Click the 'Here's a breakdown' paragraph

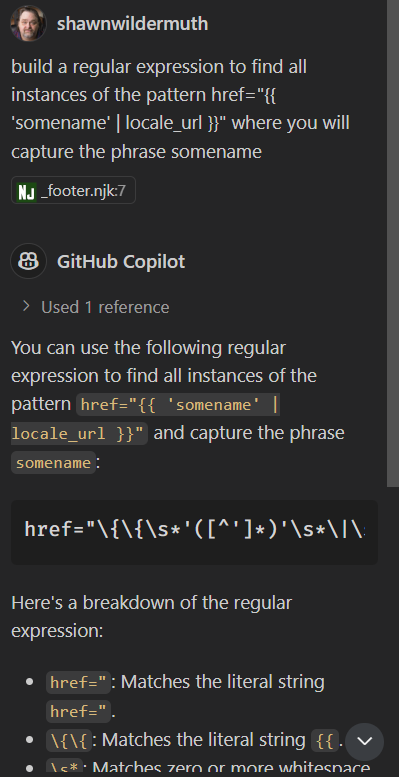tap(152, 617)
